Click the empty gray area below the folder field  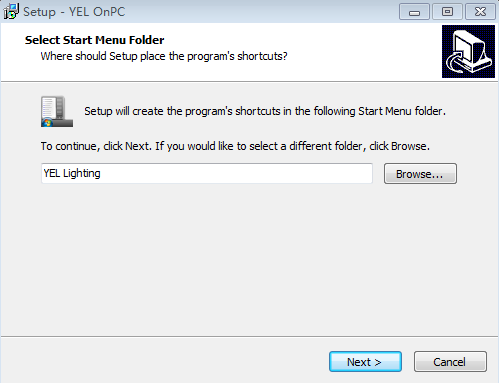(x=249, y=260)
